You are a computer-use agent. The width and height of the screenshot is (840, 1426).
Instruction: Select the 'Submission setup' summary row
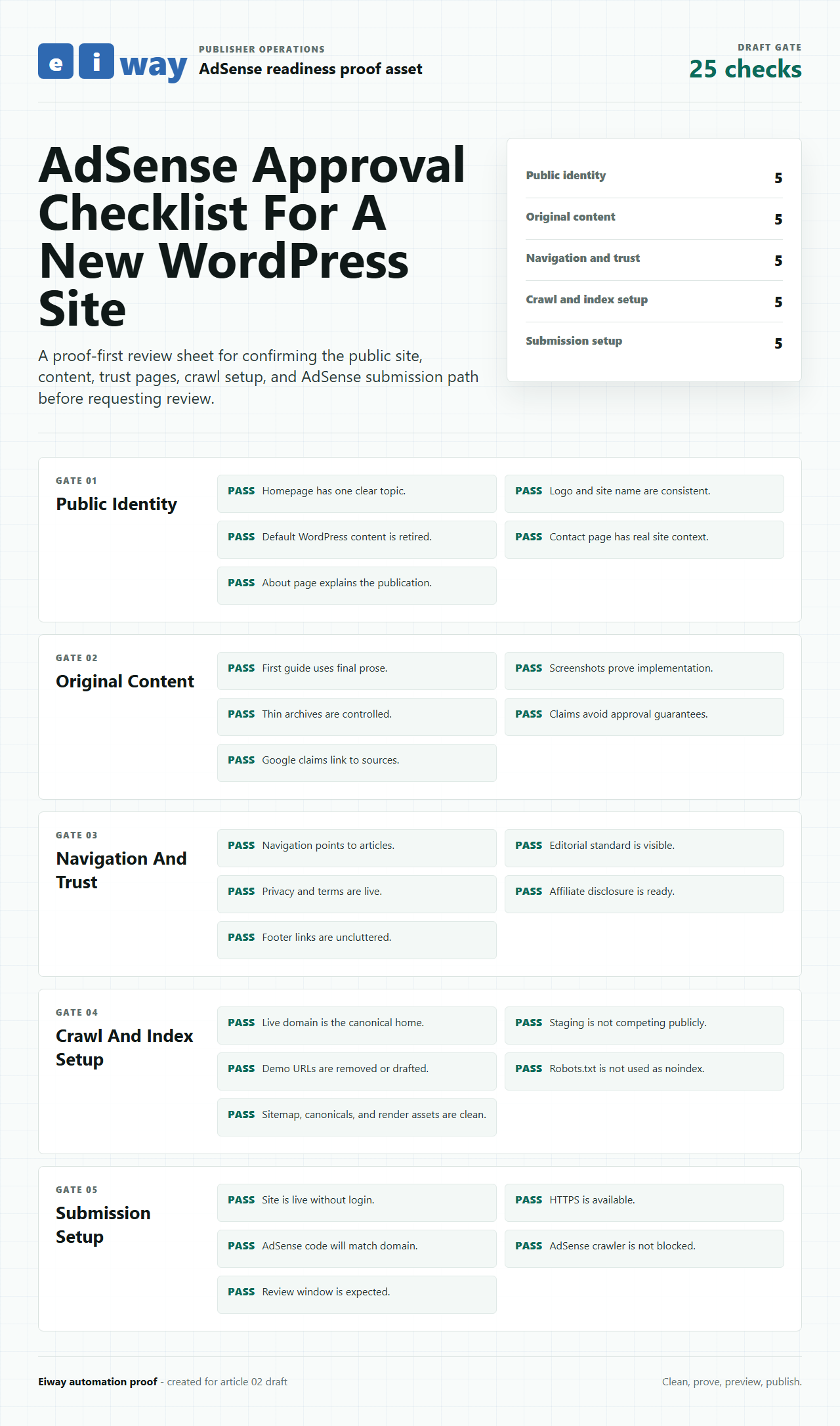(654, 343)
